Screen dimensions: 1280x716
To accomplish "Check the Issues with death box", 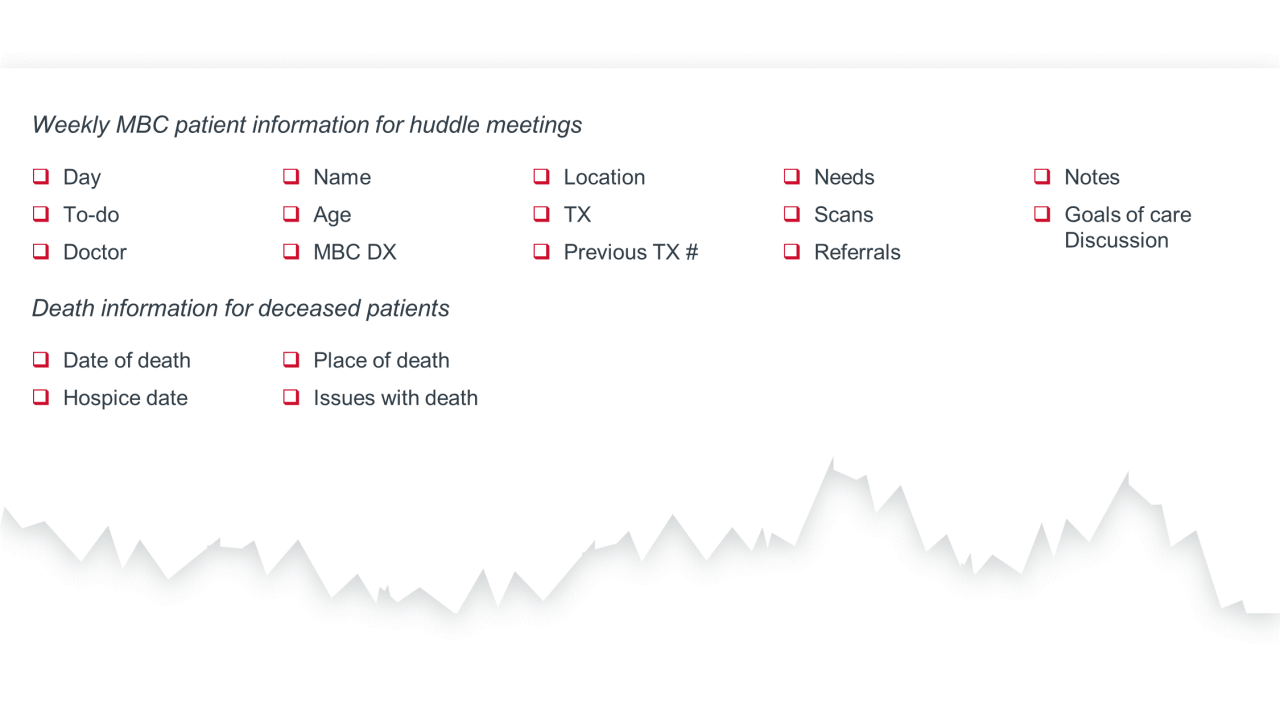I will [x=291, y=397].
